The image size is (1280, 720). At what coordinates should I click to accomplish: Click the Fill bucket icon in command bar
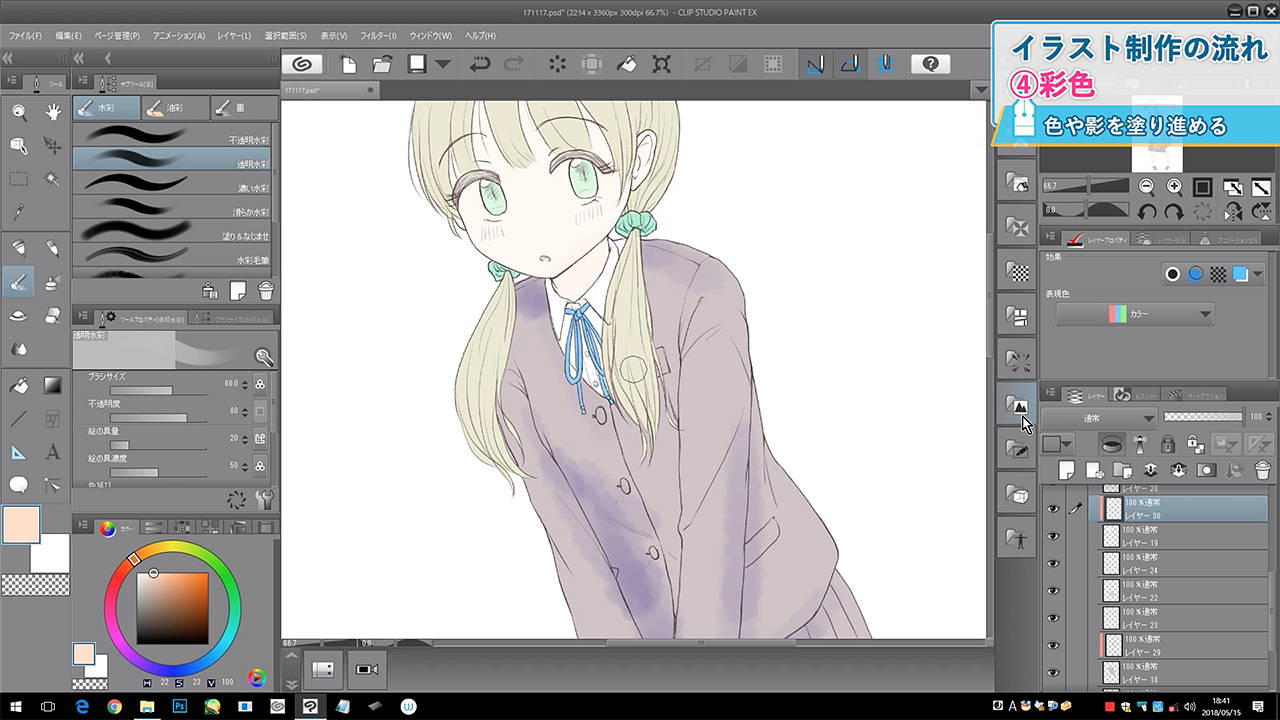(x=626, y=64)
